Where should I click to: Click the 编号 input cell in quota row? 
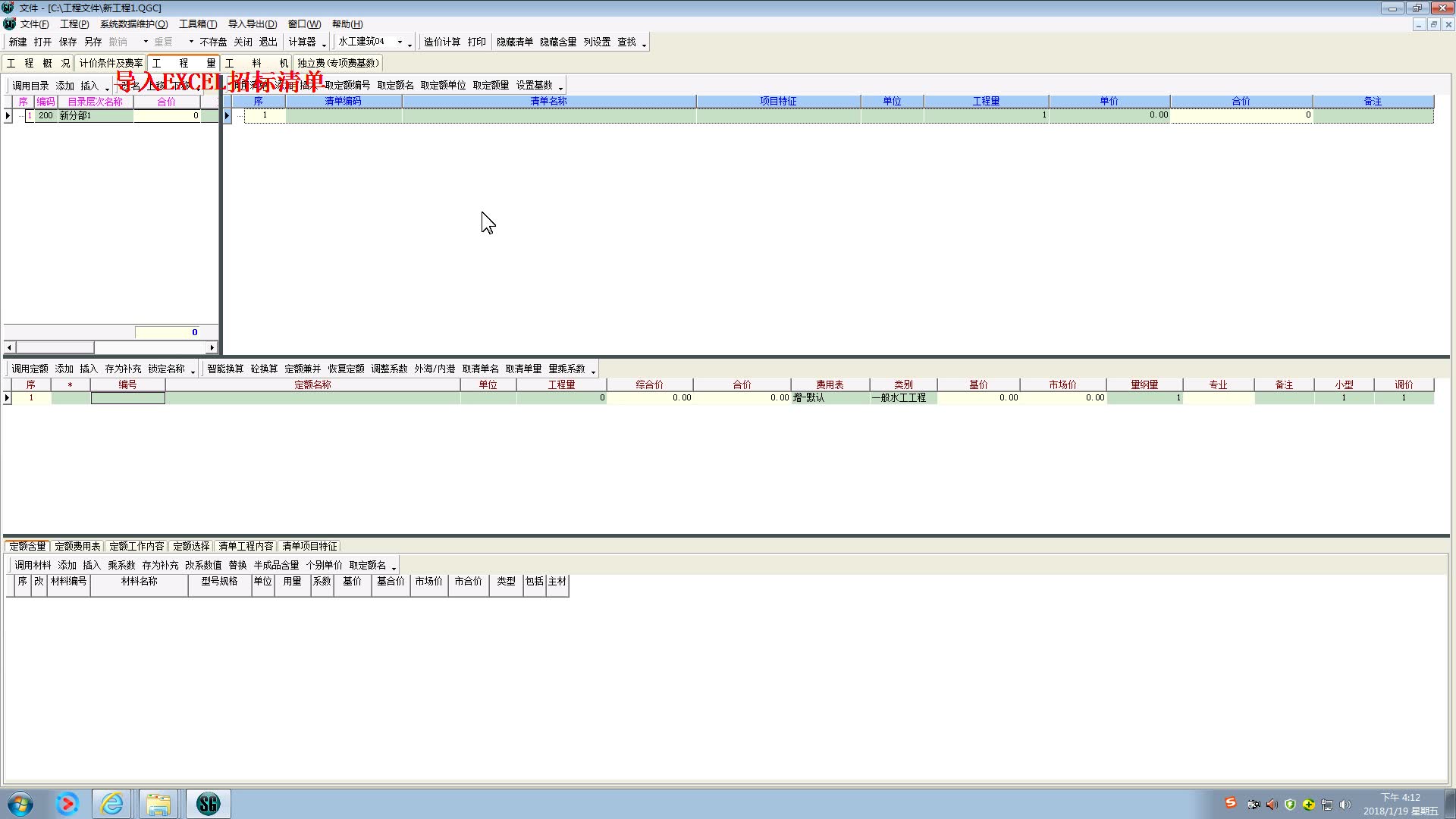tap(127, 397)
